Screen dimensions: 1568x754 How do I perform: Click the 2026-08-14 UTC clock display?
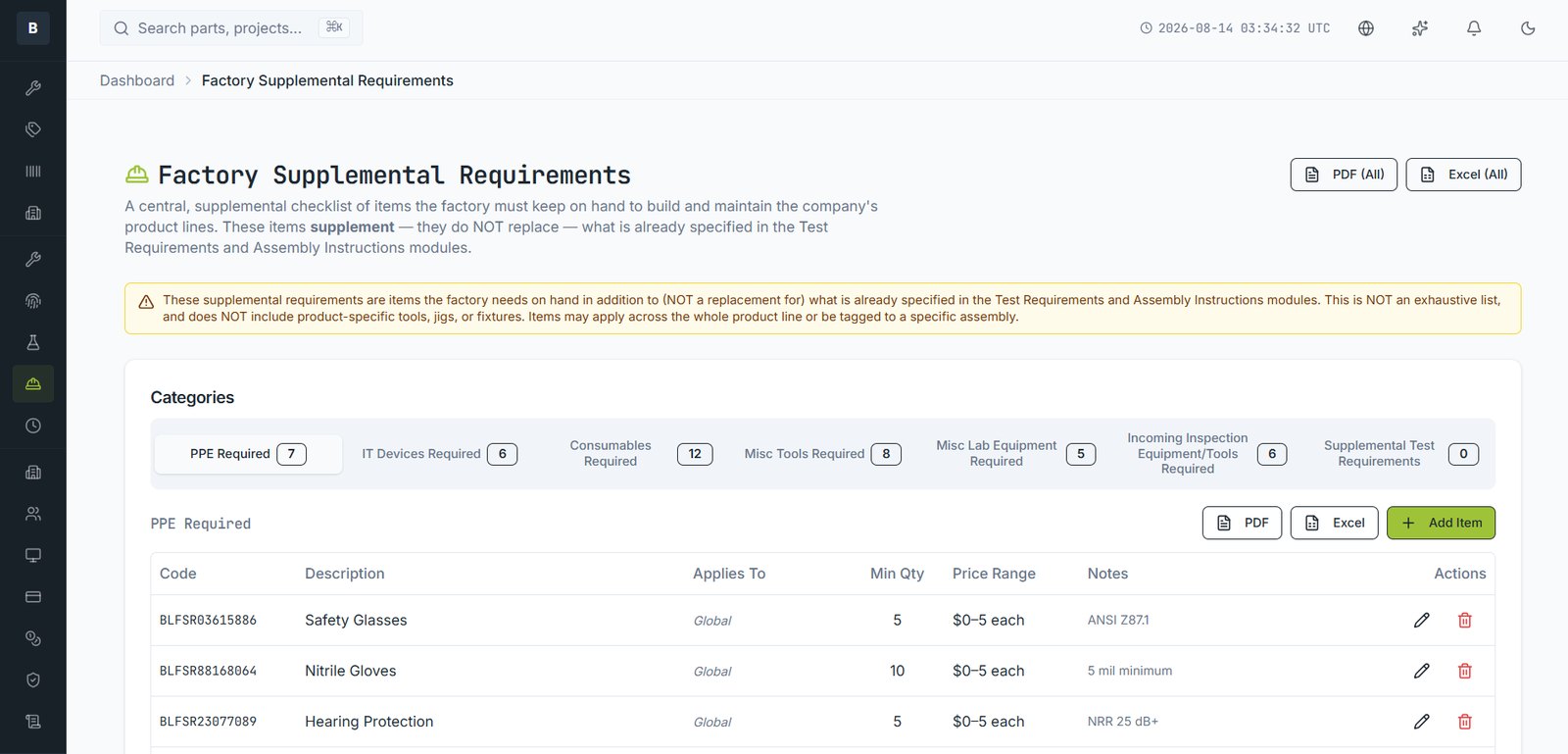point(1235,28)
